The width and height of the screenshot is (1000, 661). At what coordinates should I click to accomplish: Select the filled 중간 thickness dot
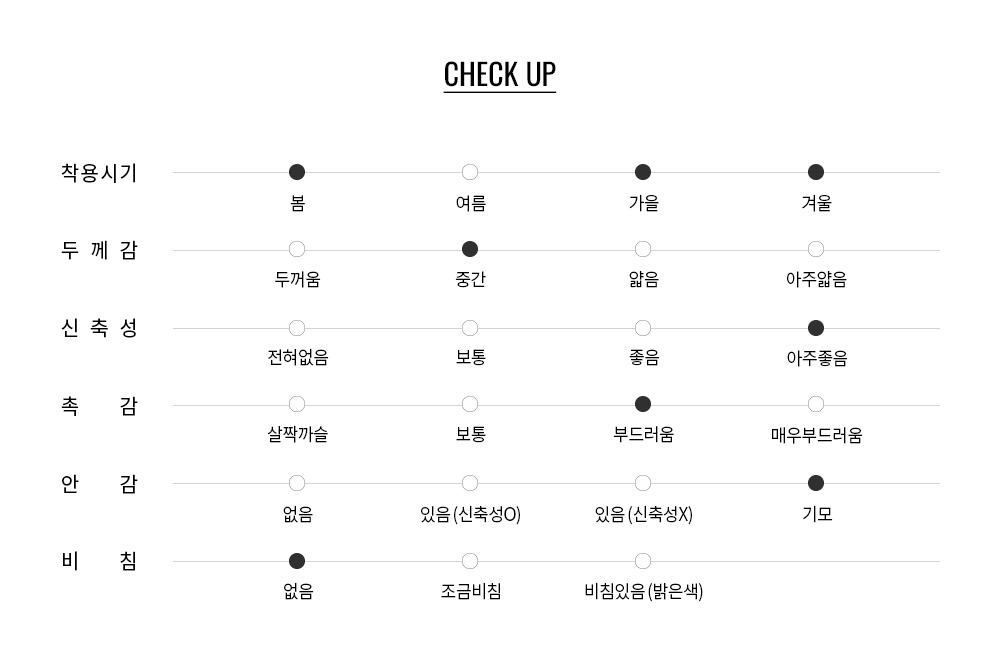(x=470, y=249)
